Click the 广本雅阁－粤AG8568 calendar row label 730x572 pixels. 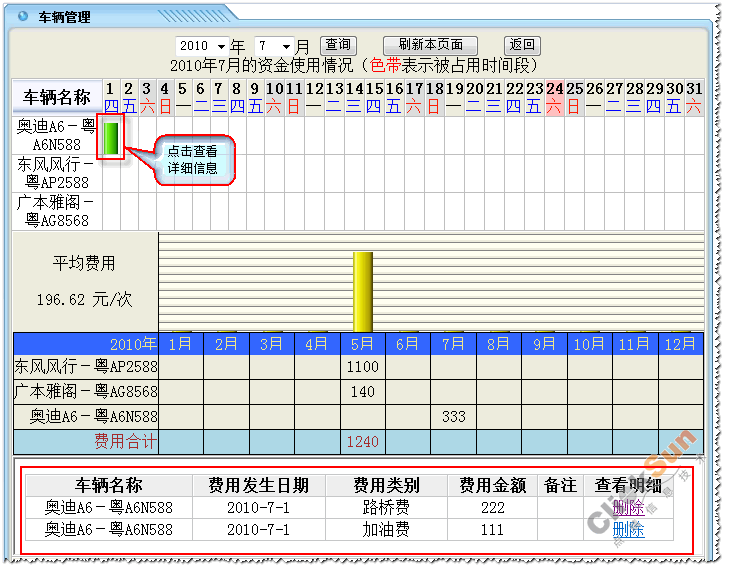(x=56, y=211)
